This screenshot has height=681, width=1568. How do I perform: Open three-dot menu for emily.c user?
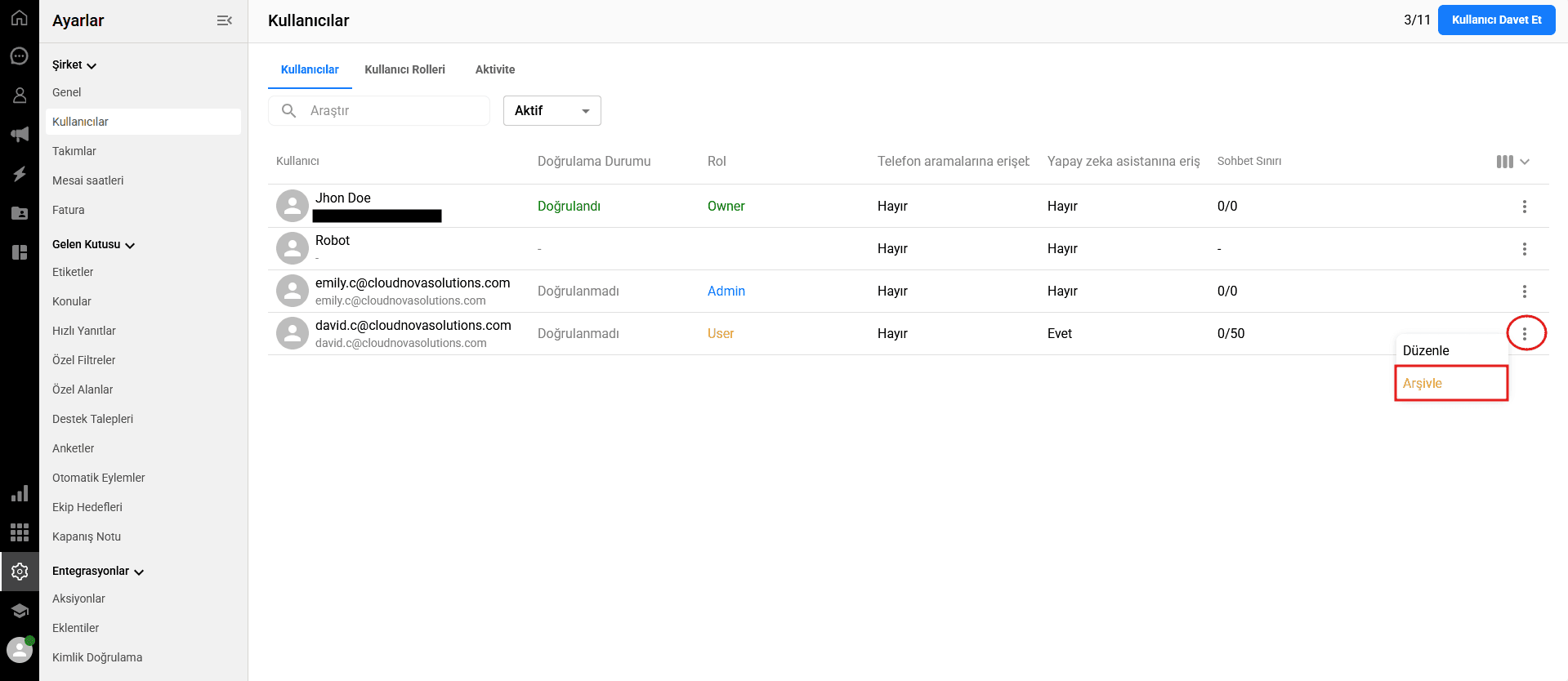pyautogui.click(x=1524, y=292)
